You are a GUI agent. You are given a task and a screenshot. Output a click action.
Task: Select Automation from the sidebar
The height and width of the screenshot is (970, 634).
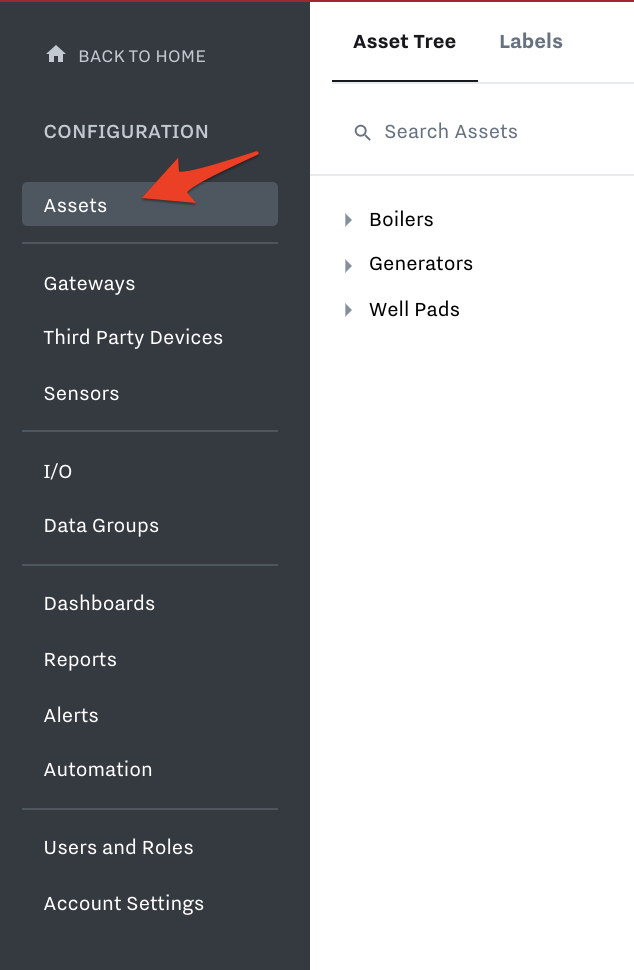pos(98,769)
